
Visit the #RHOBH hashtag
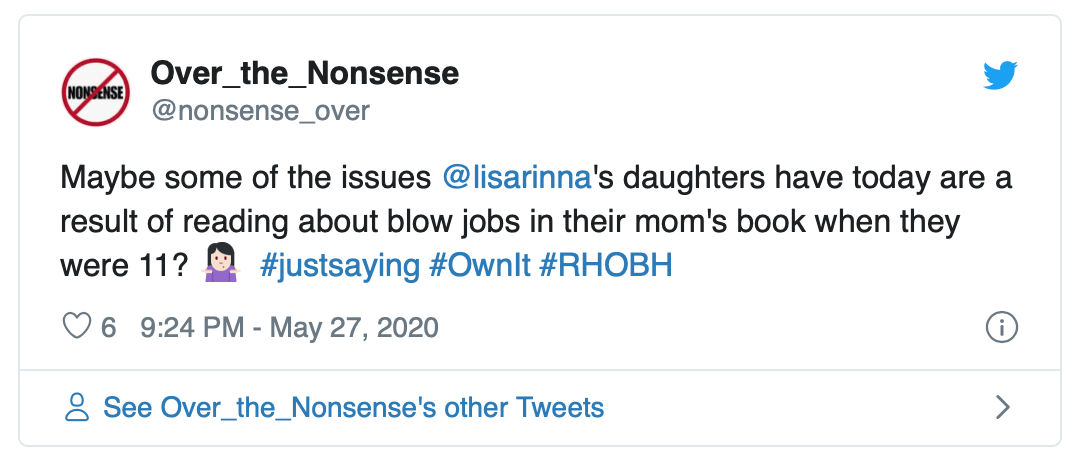(x=605, y=266)
